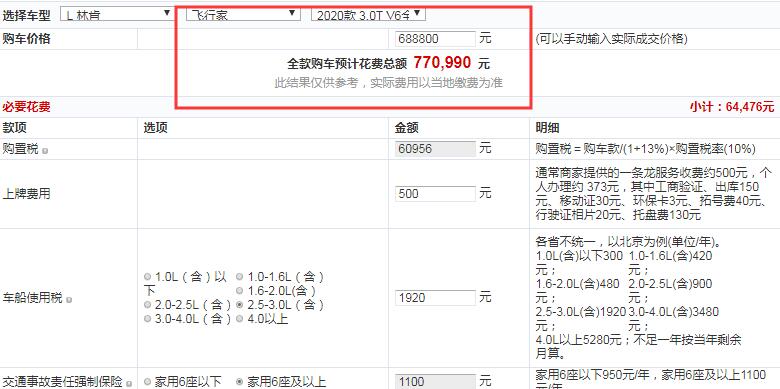This screenshot has width=780, height=389.
Task: Select the 3.0-4.0L（含）radio button
Action: 147,319
